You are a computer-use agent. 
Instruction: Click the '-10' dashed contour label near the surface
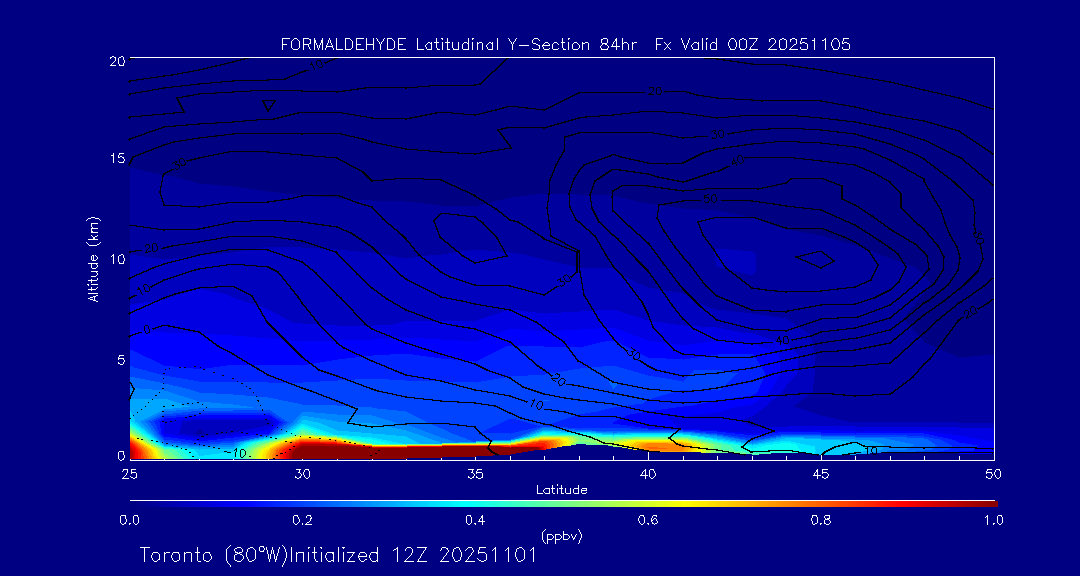point(236,453)
